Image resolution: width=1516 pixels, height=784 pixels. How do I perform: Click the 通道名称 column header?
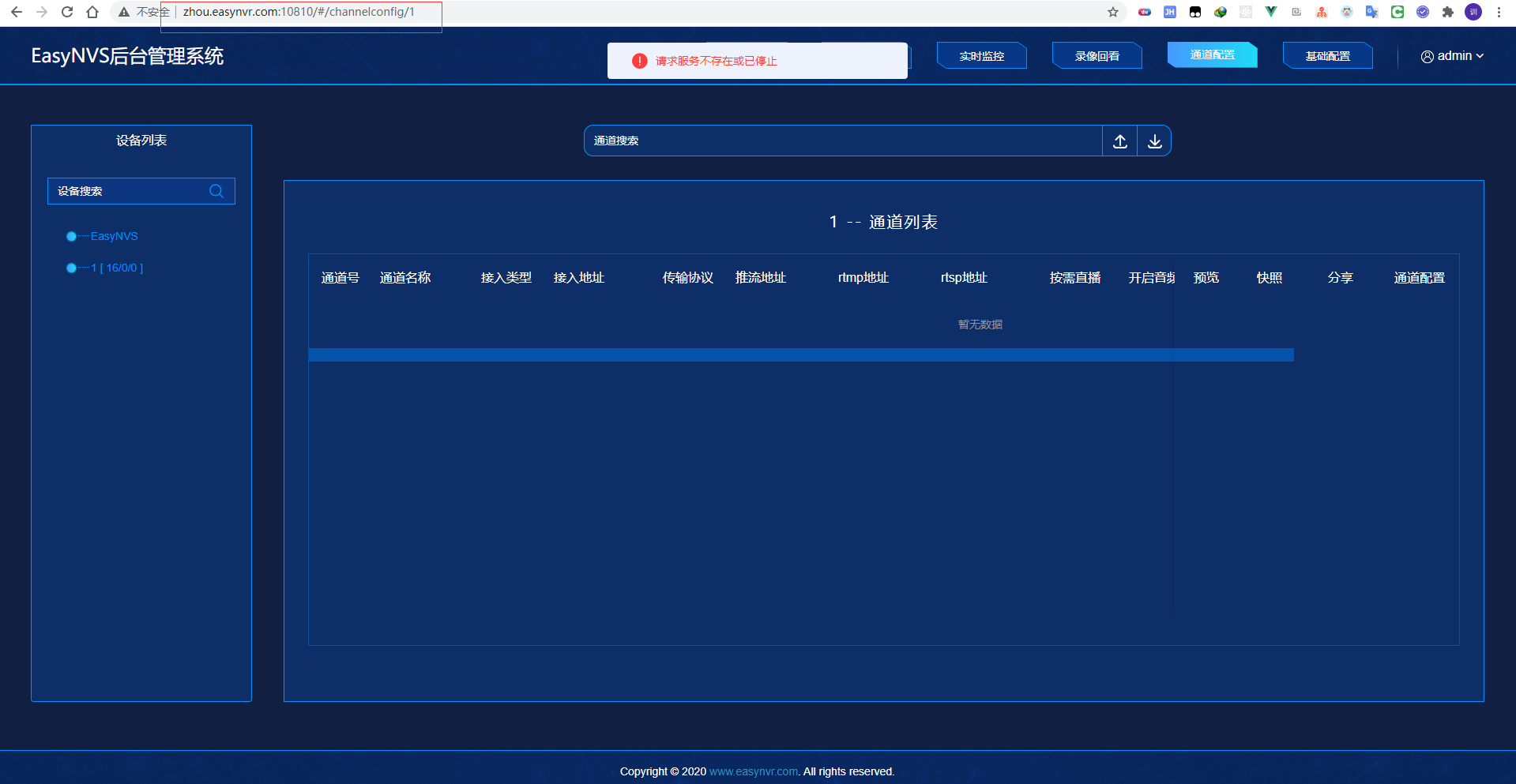click(x=405, y=278)
